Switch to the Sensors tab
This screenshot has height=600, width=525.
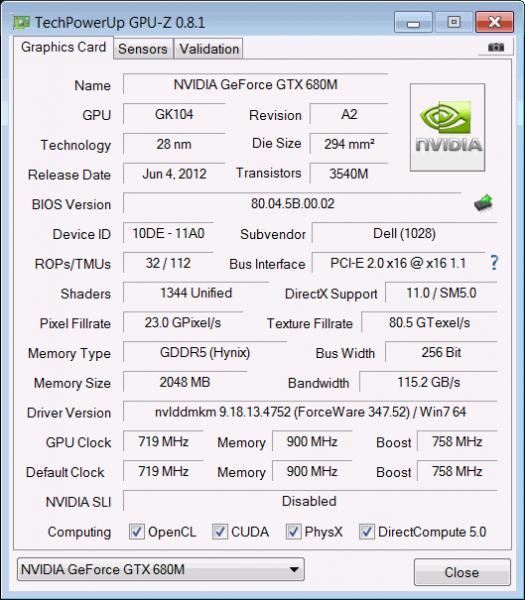click(143, 49)
